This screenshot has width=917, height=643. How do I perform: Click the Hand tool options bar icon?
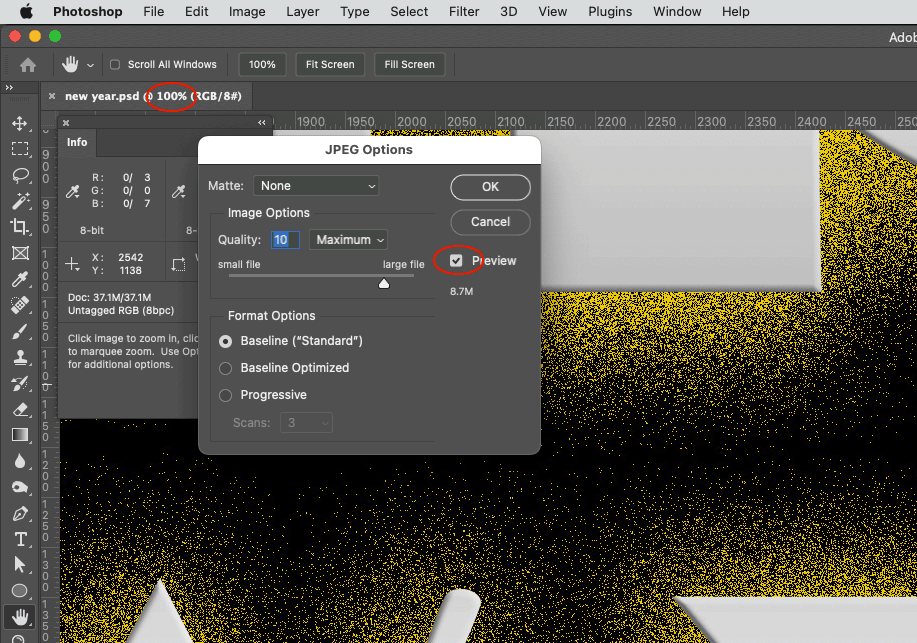70,64
